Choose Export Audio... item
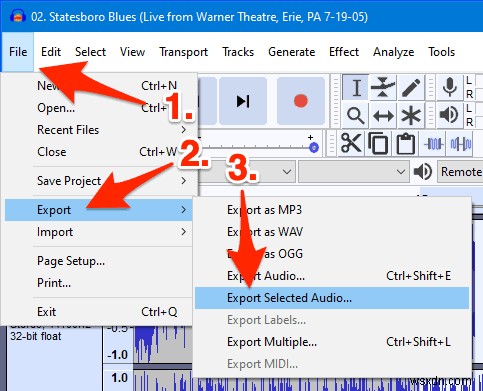Screen dimensions: 483x391 point(332,276)
